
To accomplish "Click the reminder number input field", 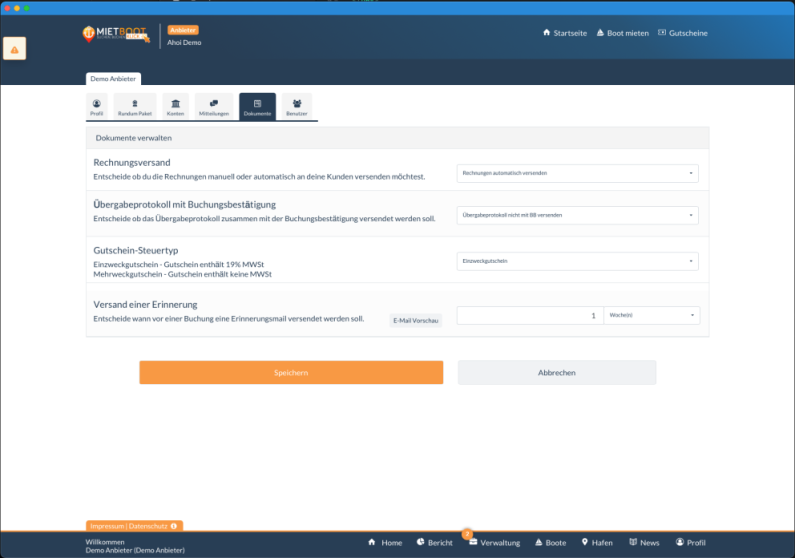I will [529, 315].
